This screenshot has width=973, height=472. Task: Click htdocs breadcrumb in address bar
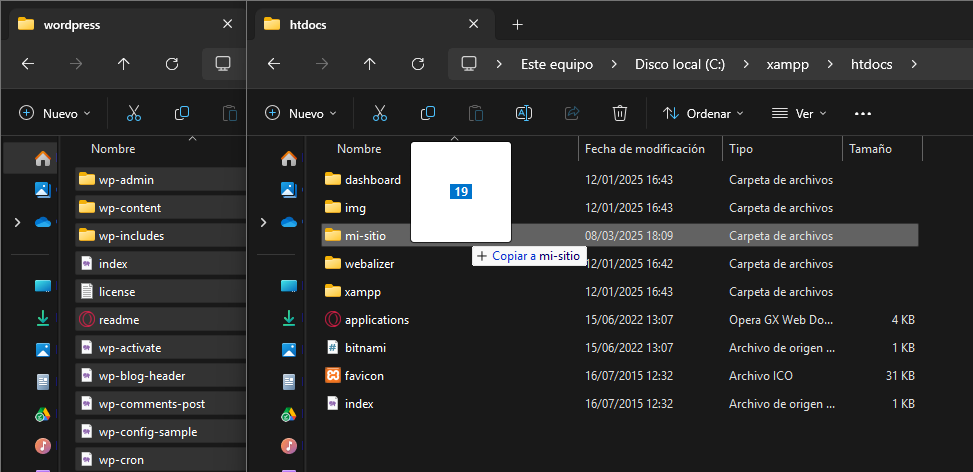(872, 65)
